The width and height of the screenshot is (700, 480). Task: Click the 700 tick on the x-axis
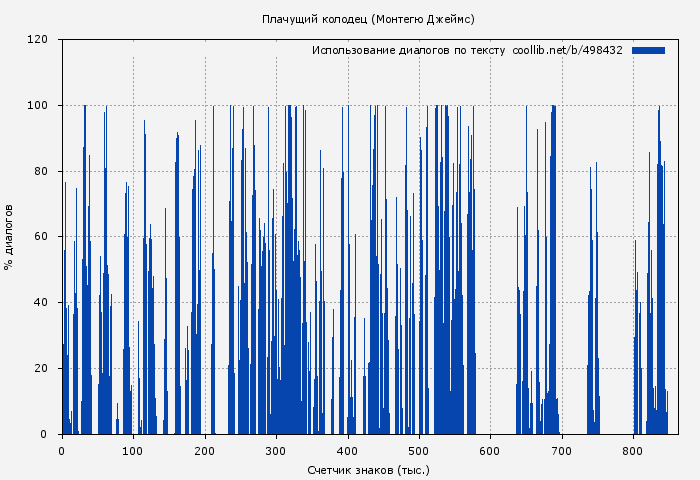[561, 451]
